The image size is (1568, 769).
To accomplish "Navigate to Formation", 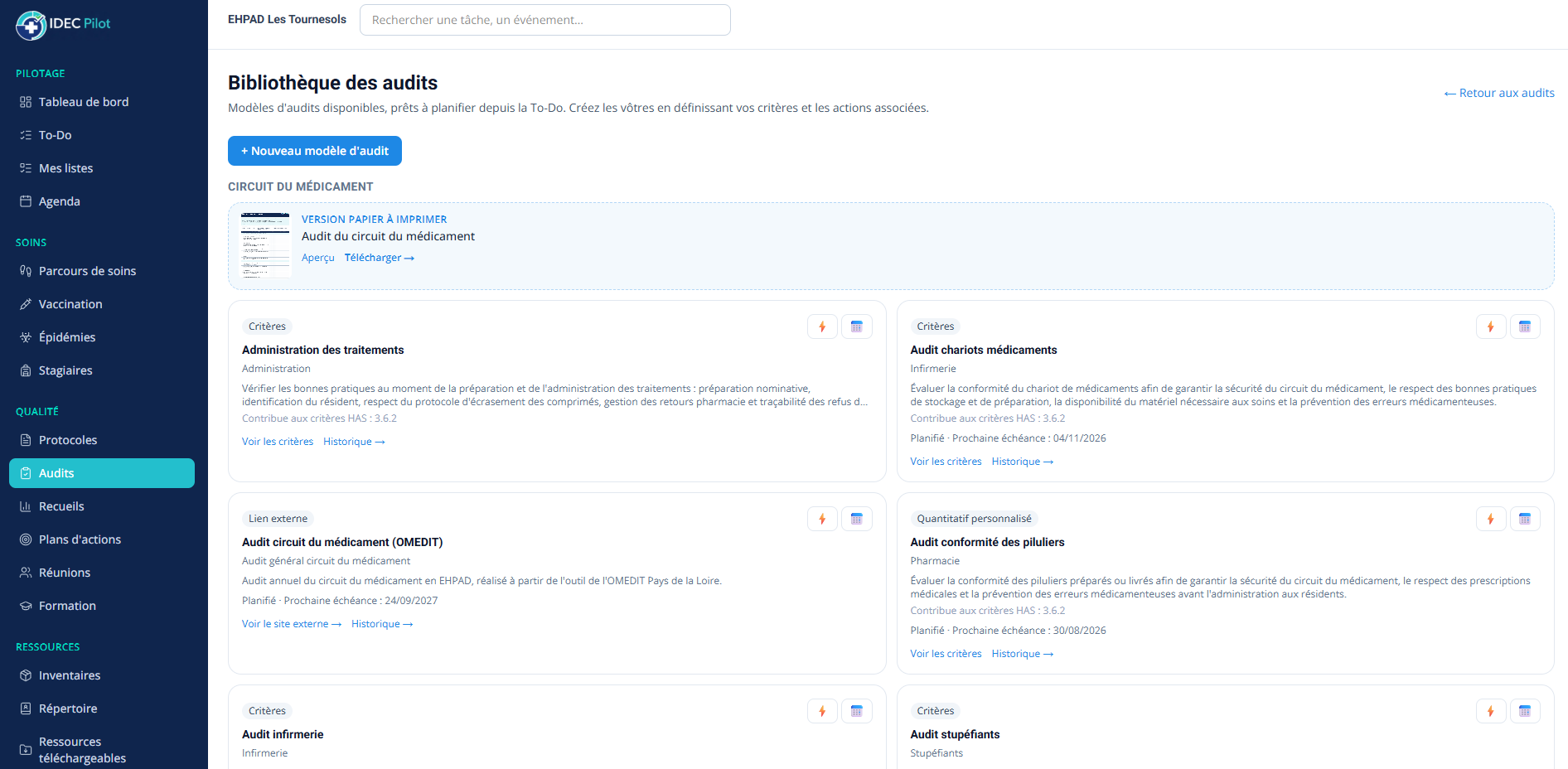I will [x=102, y=606].
